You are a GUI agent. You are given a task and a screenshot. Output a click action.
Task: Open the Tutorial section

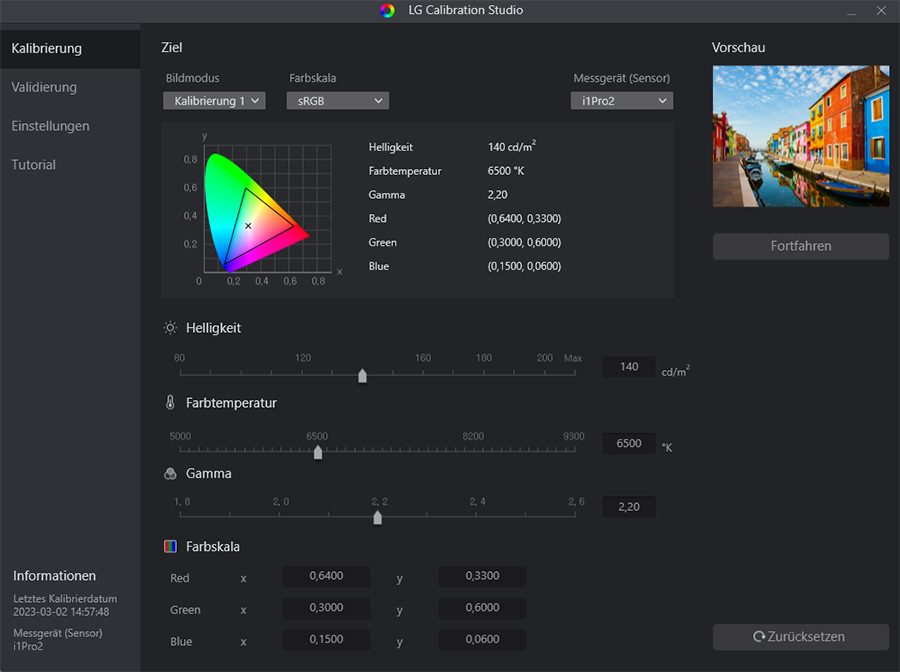point(70,165)
